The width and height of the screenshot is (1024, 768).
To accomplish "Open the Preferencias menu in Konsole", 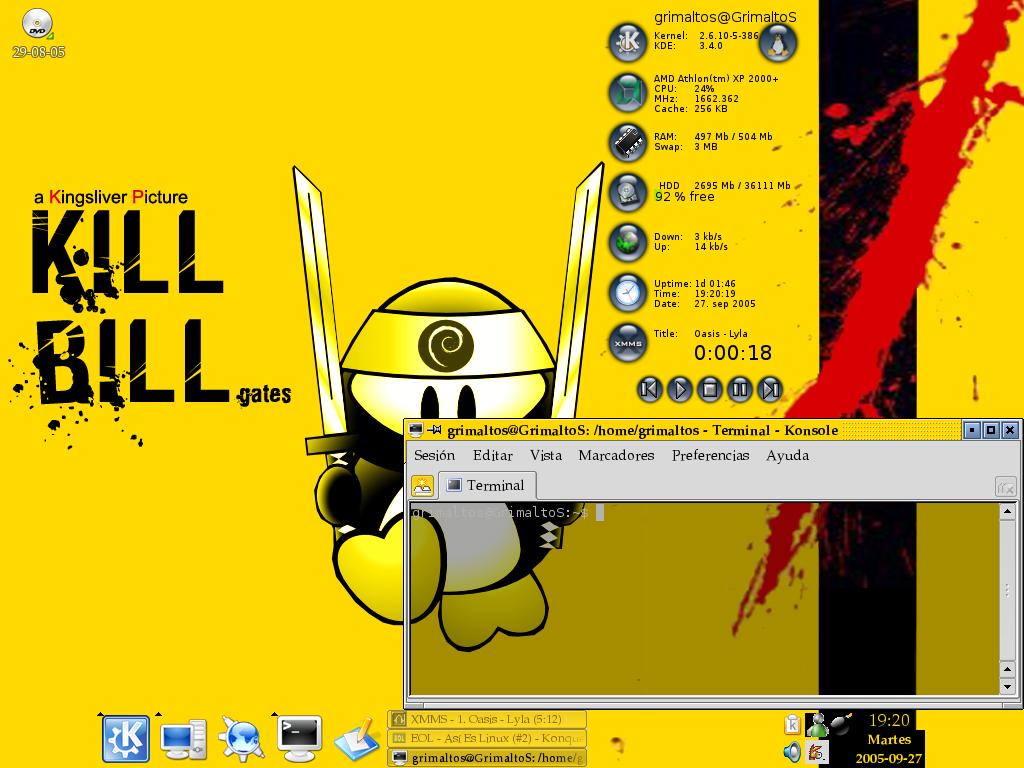I will click(710, 455).
